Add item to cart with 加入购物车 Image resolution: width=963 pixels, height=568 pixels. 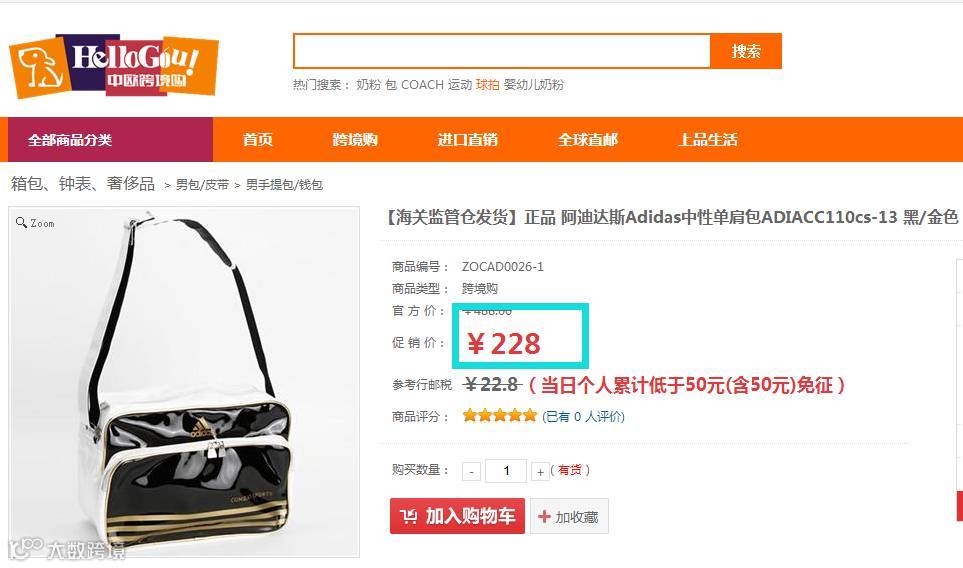point(458,516)
